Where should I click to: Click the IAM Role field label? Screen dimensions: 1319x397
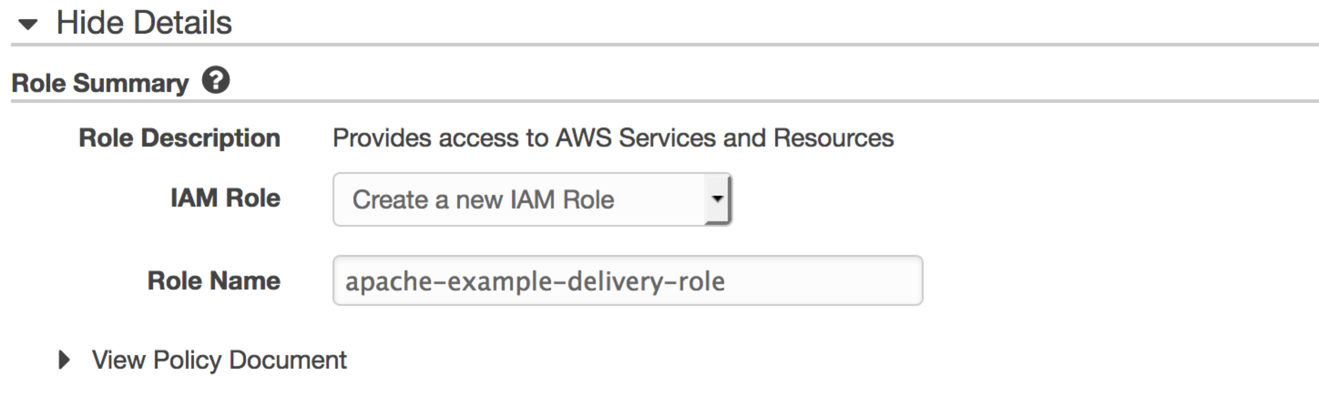225,198
